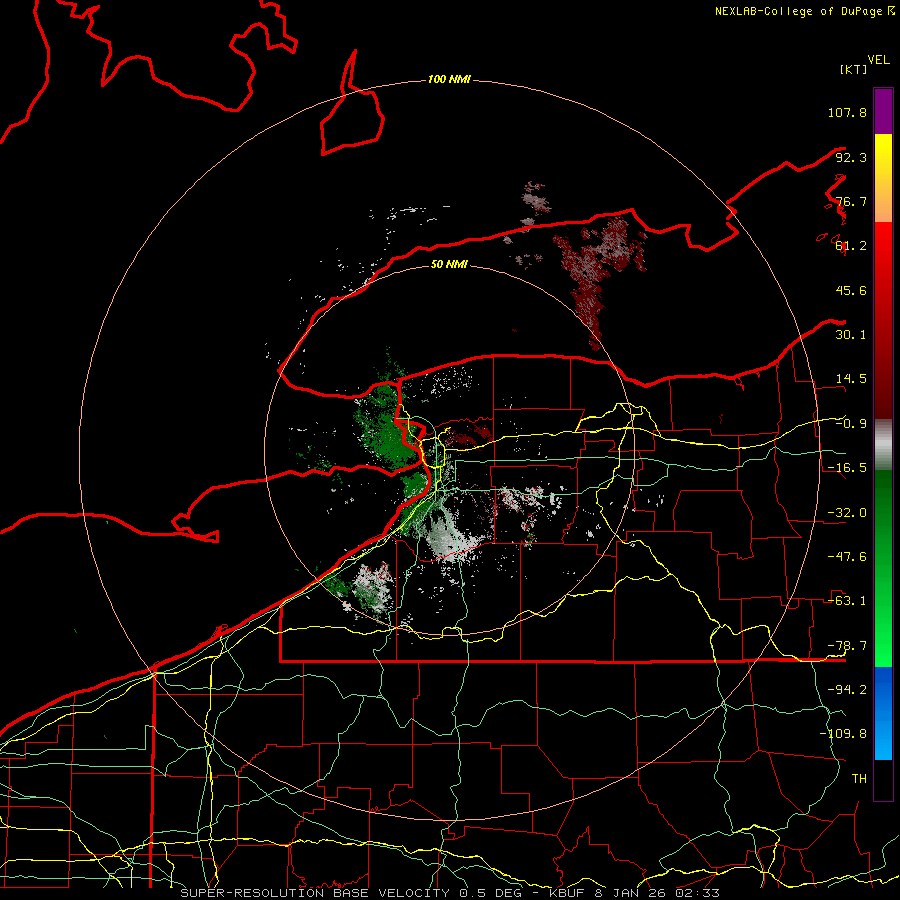Click the purple band of velocity color bar
The width and height of the screenshot is (900, 900).
[x=883, y=111]
